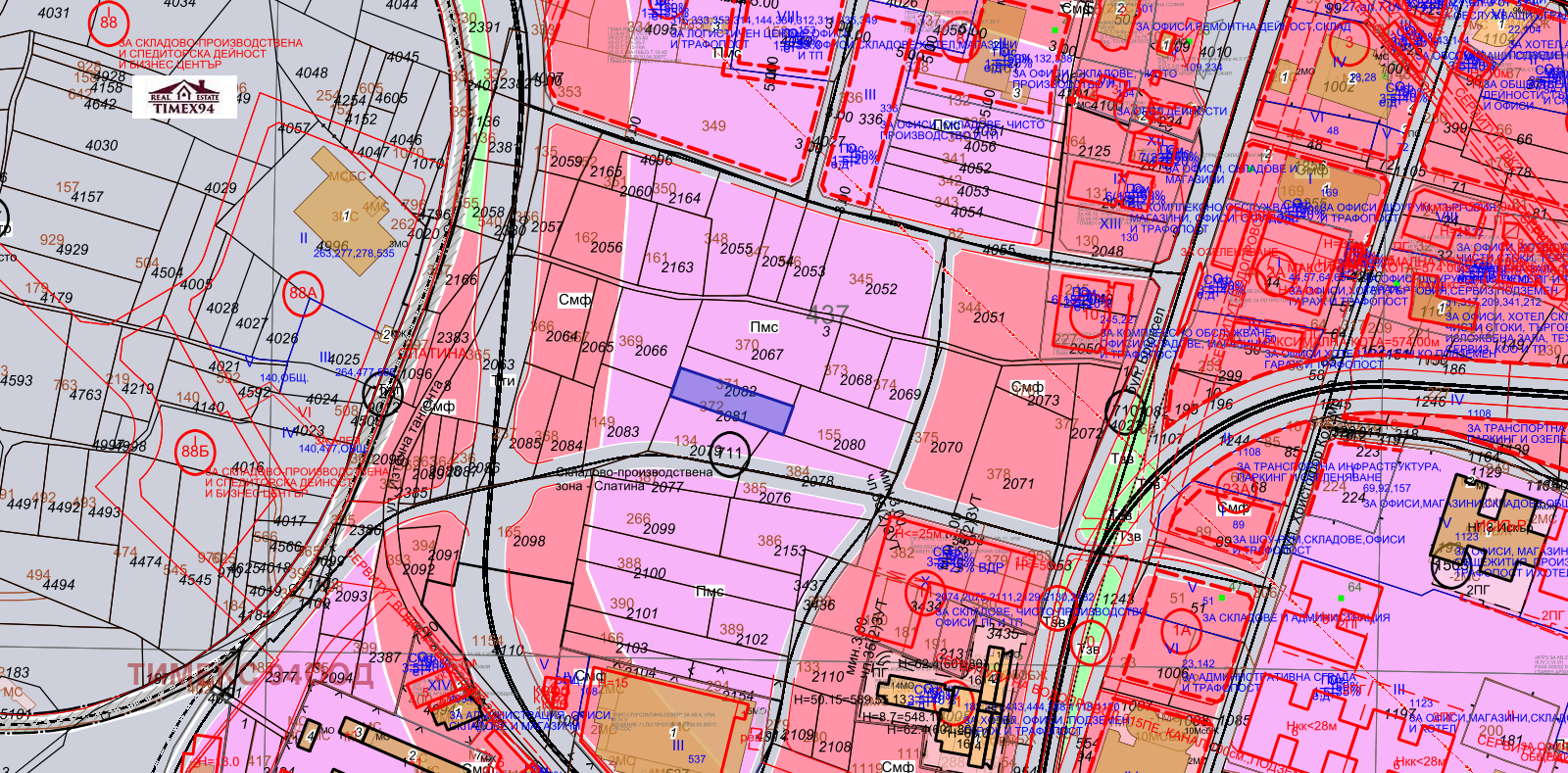Select the blue highlighted parcel 2082
Viewport: 1568px width, 773px height.
[x=731, y=402]
